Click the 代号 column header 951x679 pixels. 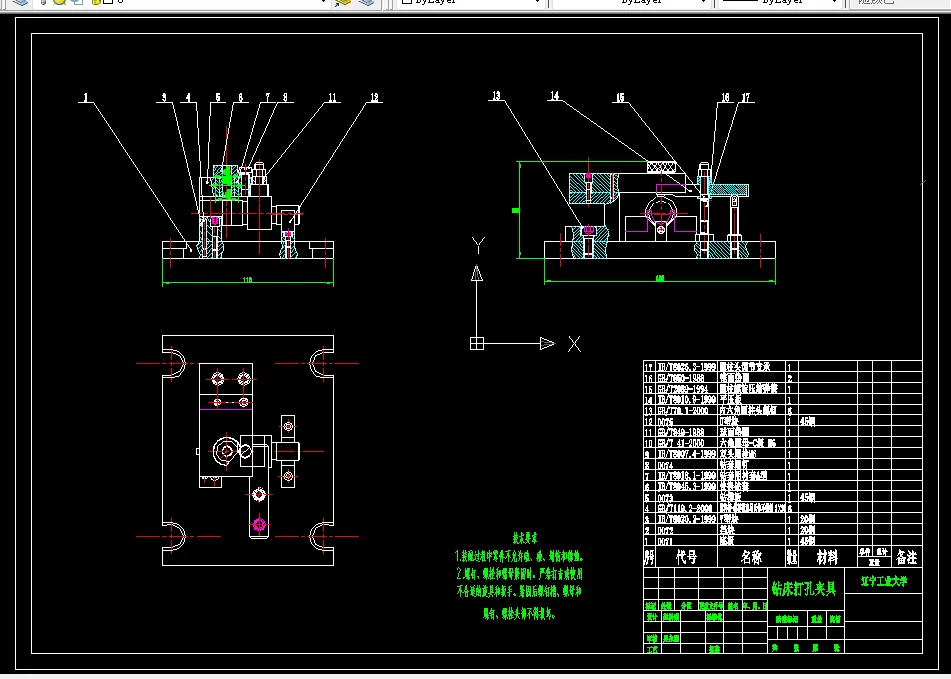coord(687,557)
